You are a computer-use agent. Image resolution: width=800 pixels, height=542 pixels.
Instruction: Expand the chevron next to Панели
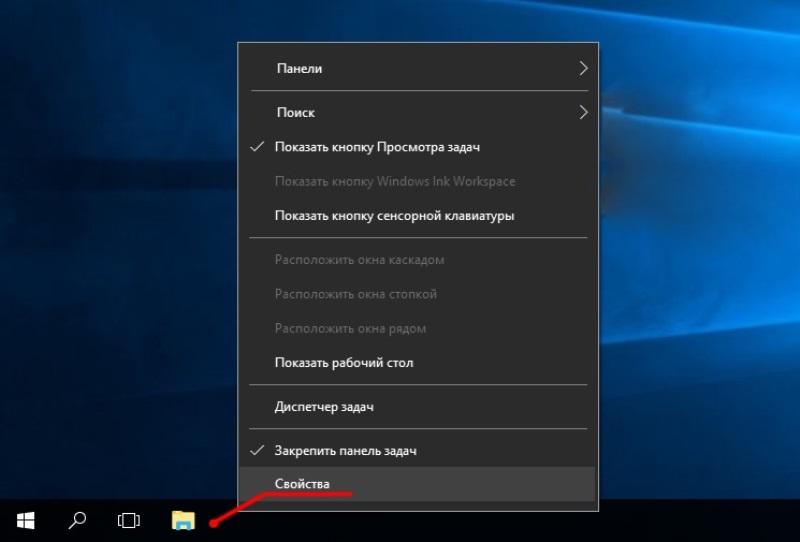click(x=584, y=68)
